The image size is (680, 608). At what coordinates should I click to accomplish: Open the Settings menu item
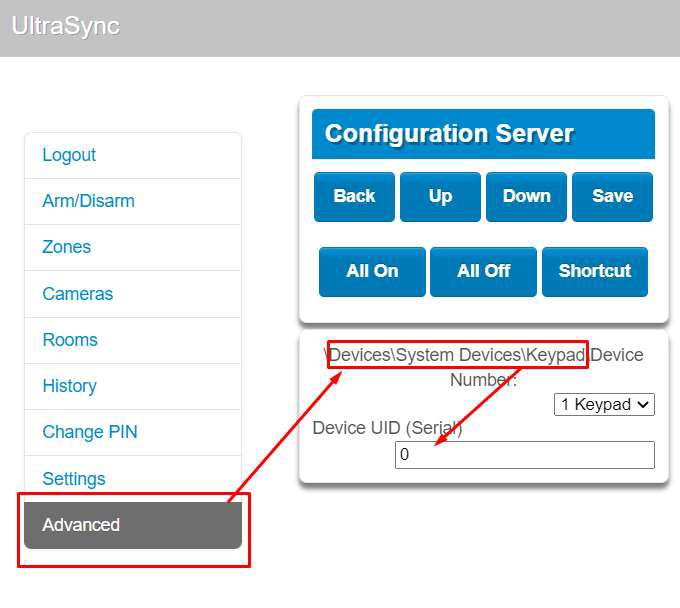pos(133,479)
